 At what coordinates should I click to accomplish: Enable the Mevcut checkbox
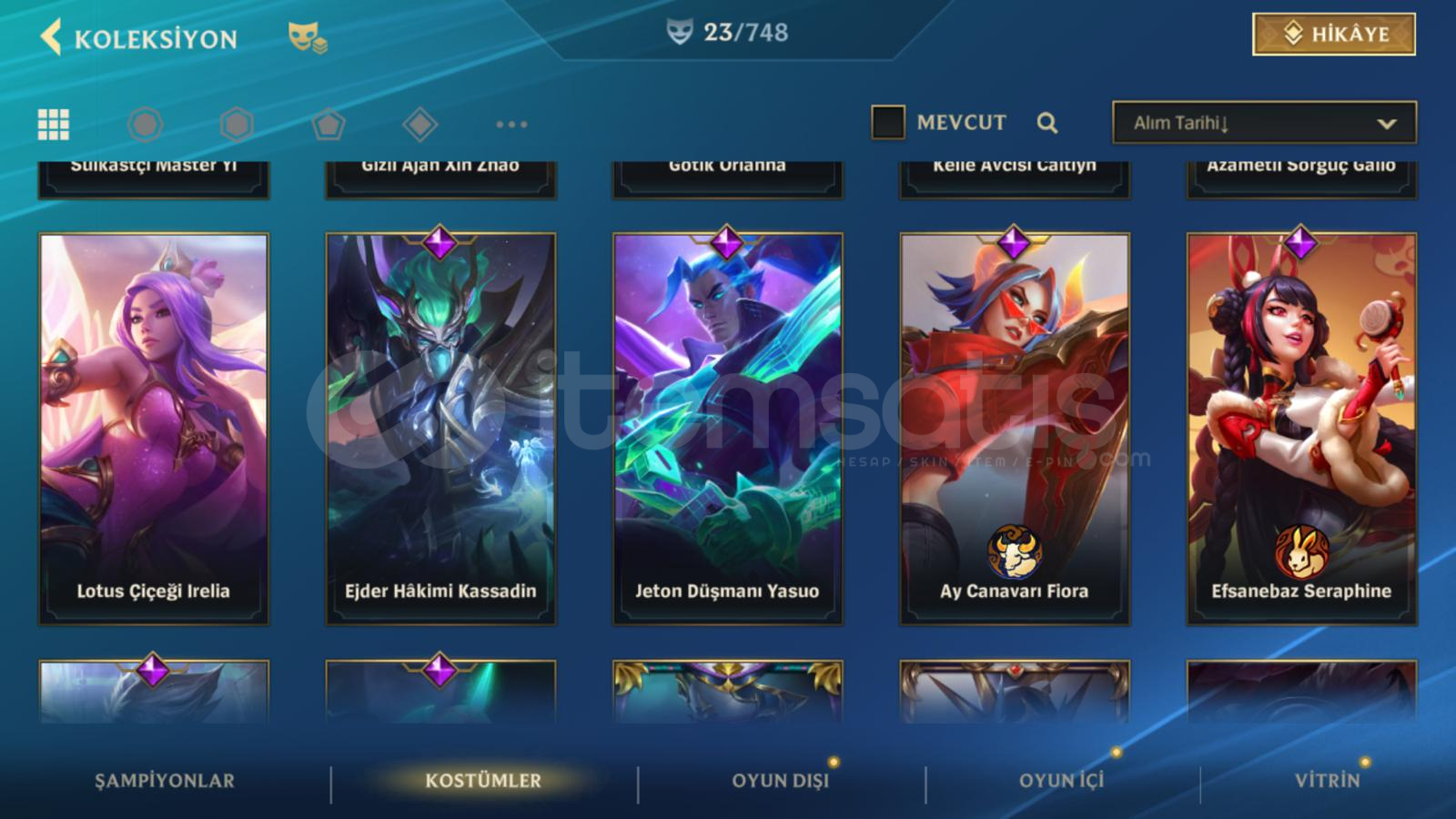click(x=888, y=122)
